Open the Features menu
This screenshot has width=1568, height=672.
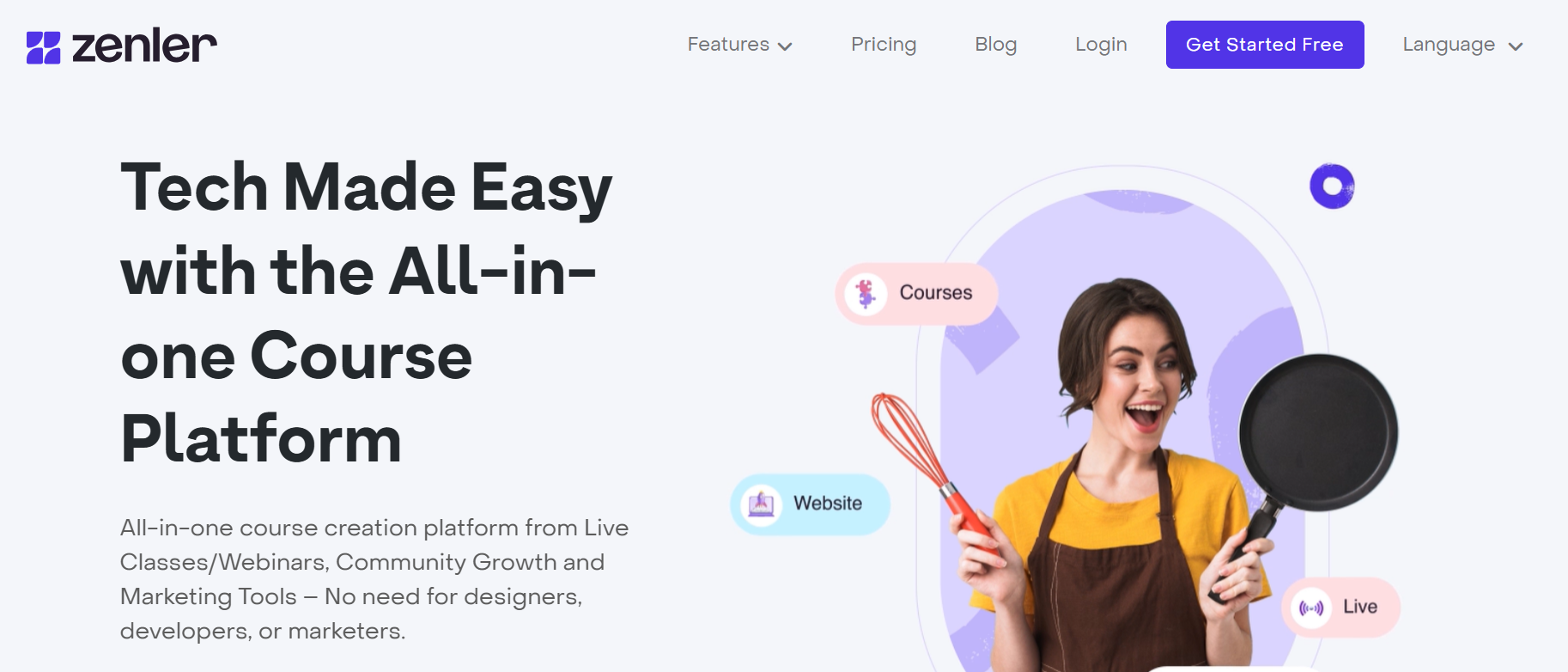click(x=739, y=45)
